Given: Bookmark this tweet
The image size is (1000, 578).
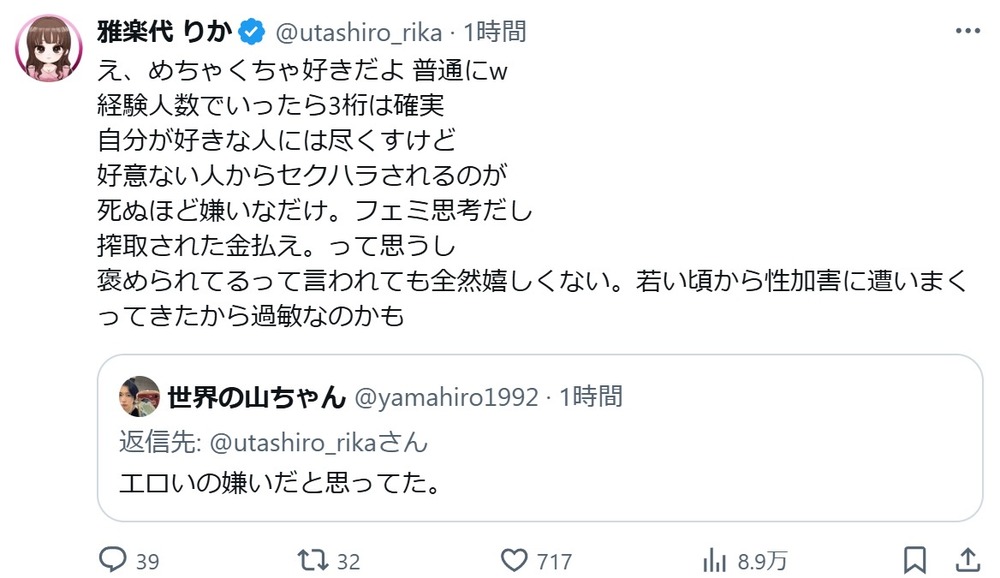Looking at the screenshot, I should 915,560.
